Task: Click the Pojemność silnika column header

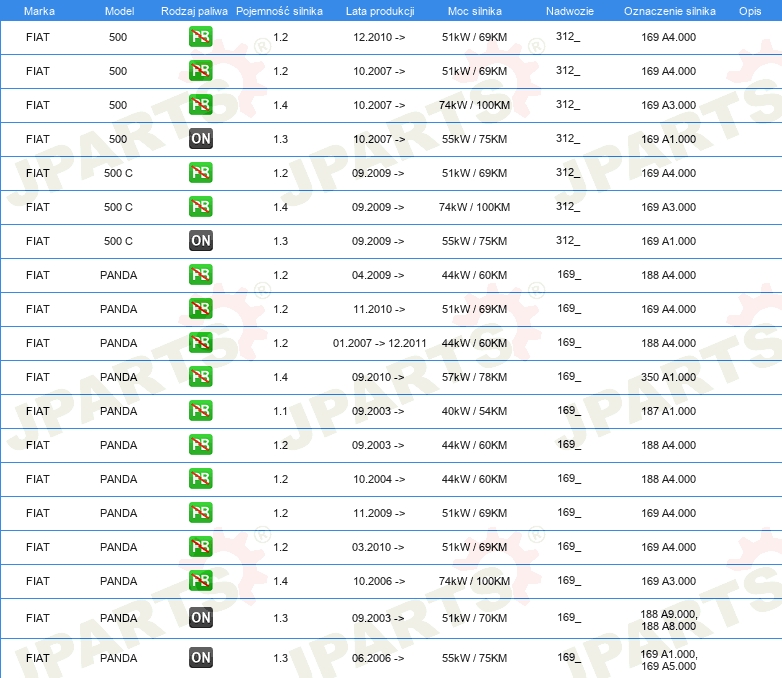Action: point(279,11)
